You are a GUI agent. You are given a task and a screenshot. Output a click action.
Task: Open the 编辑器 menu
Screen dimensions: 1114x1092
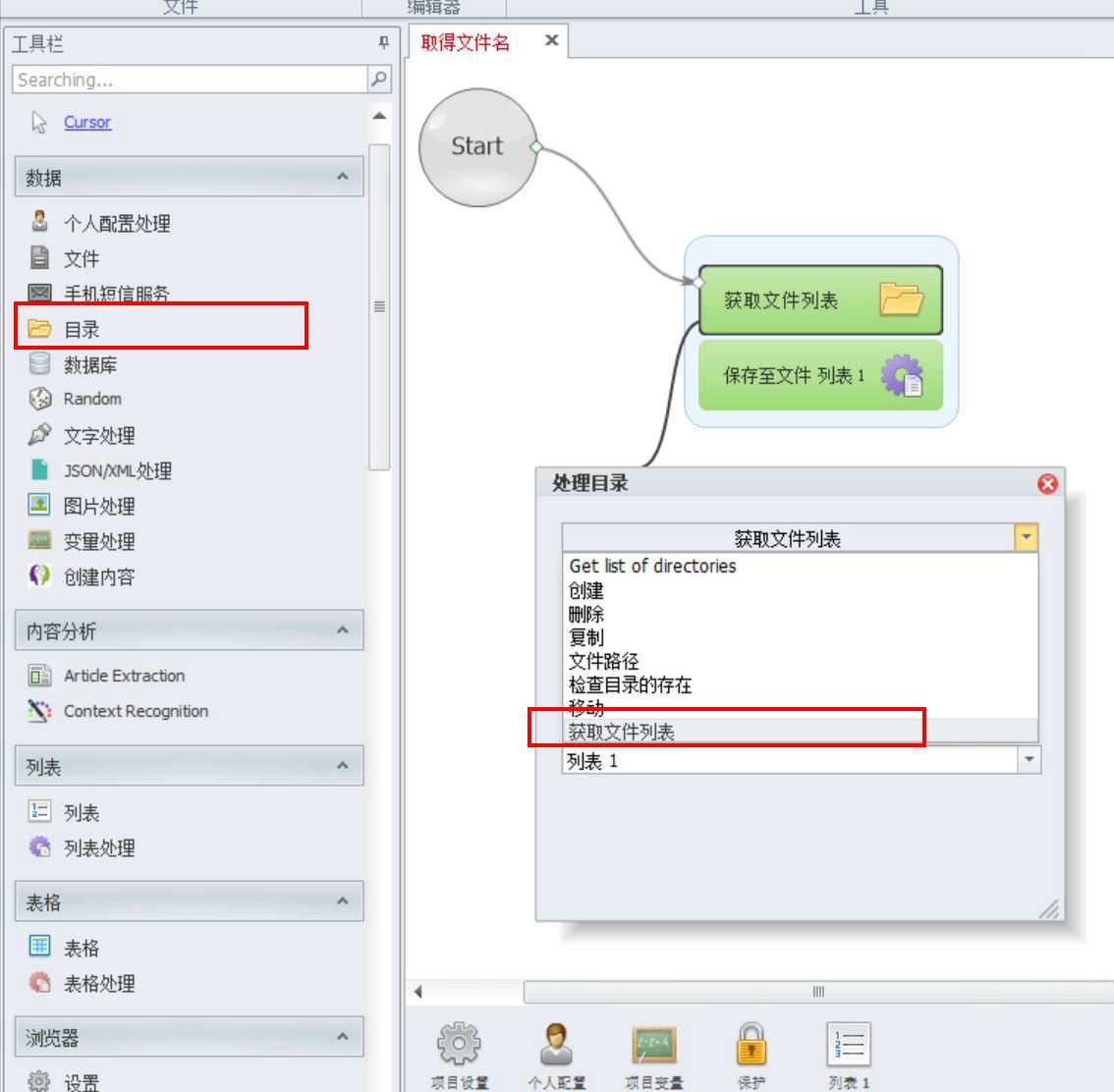click(434, 7)
